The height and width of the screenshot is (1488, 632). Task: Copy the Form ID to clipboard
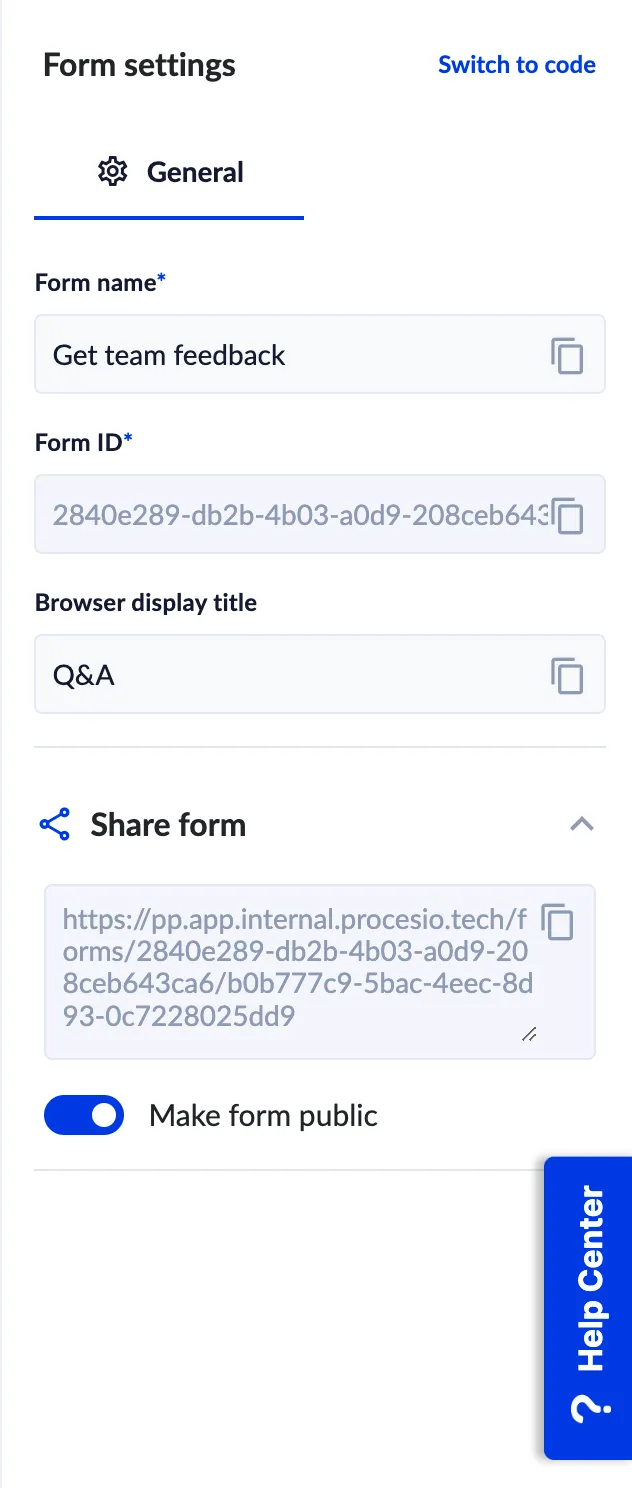click(x=568, y=516)
